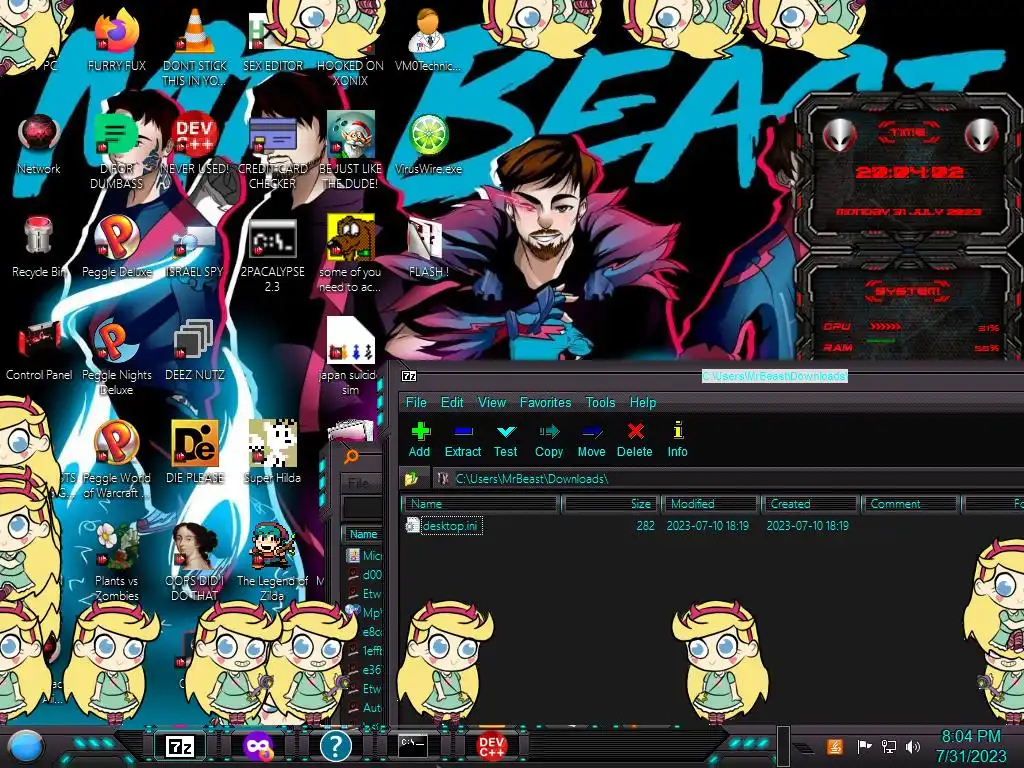Select the VM0Technic desktop icon

tap(428, 41)
